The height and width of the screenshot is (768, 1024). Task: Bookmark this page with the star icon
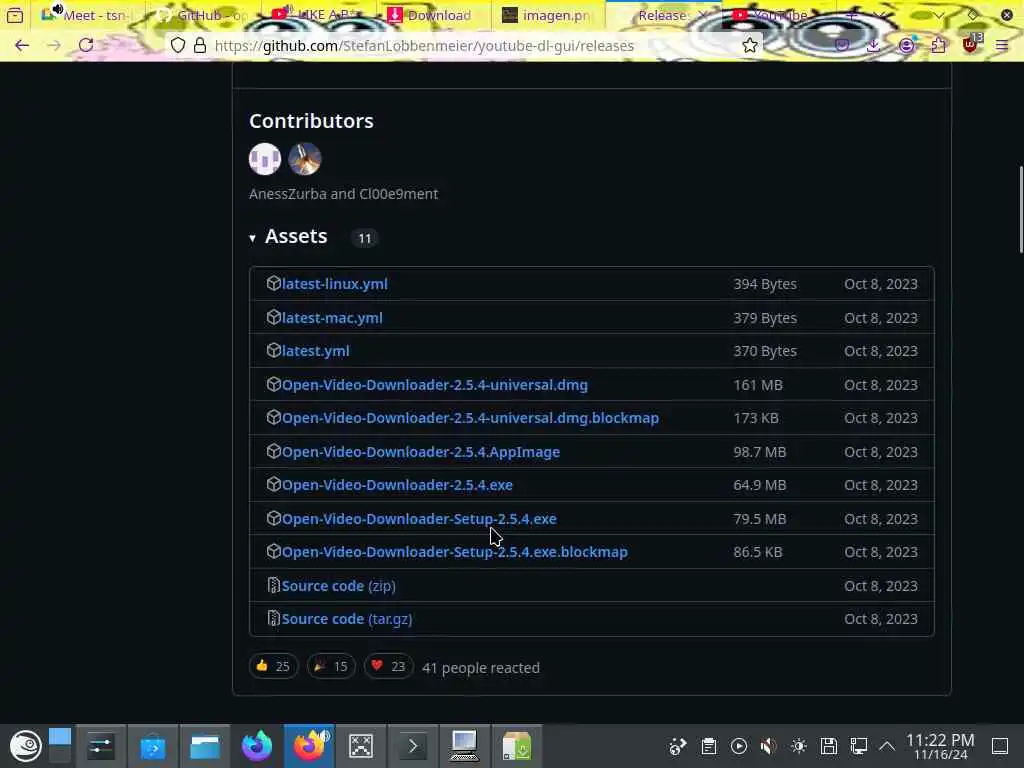pyautogui.click(x=750, y=45)
